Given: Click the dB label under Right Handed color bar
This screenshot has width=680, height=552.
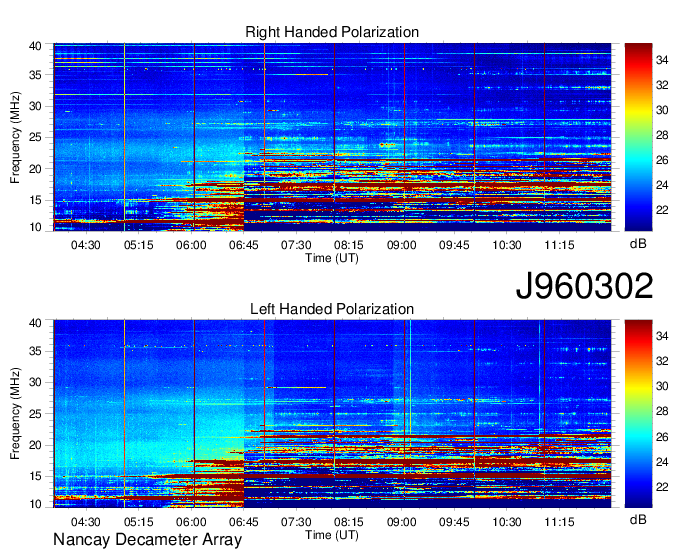Looking at the screenshot, I should (x=638, y=244).
